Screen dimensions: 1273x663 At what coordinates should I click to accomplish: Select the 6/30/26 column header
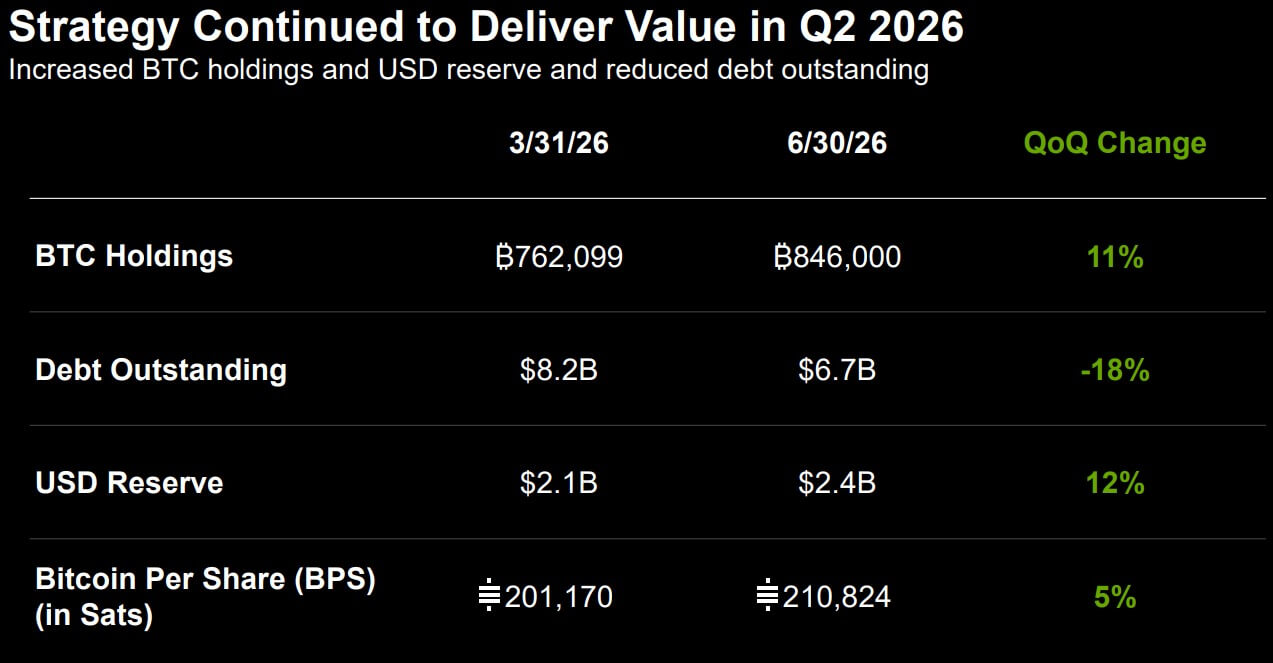tap(837, 143)
